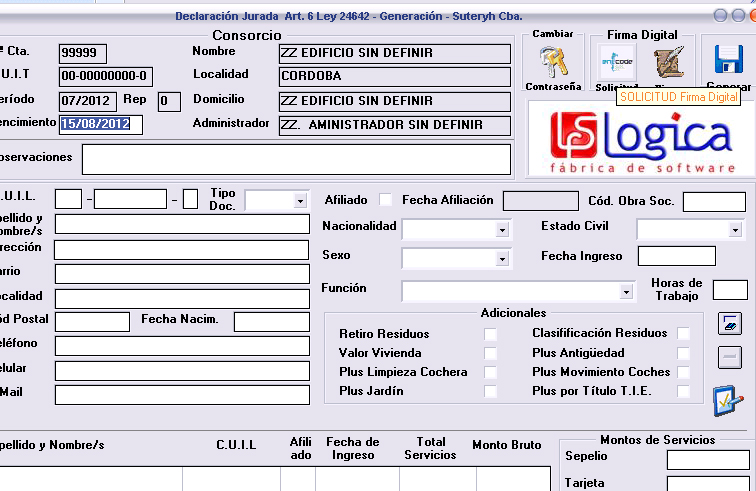Focus the Fecha Ingreso field
Viewport: 756px width, 491px height.
676,256
